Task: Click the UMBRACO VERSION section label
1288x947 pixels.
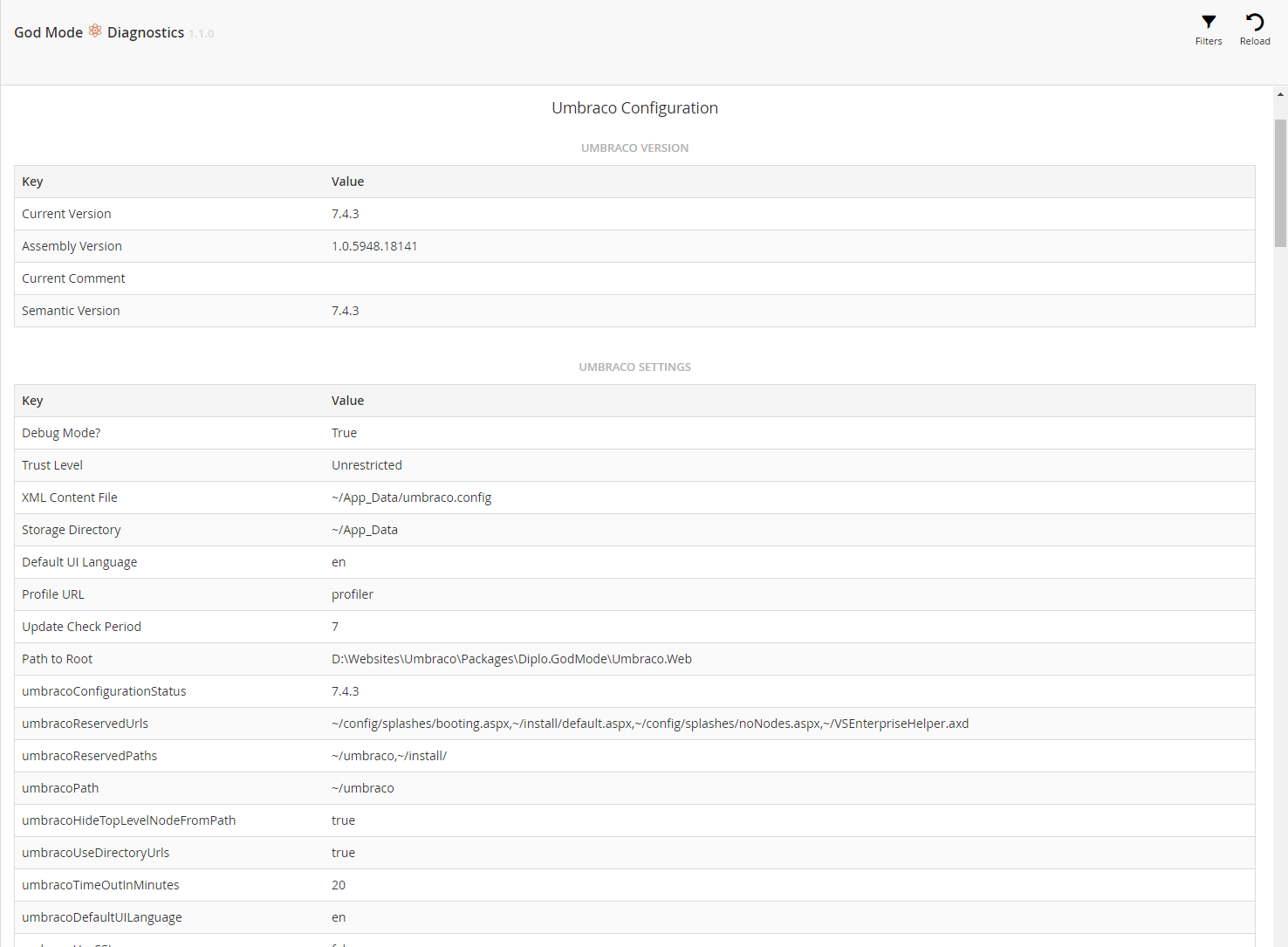Action: [x=634, y=148]
